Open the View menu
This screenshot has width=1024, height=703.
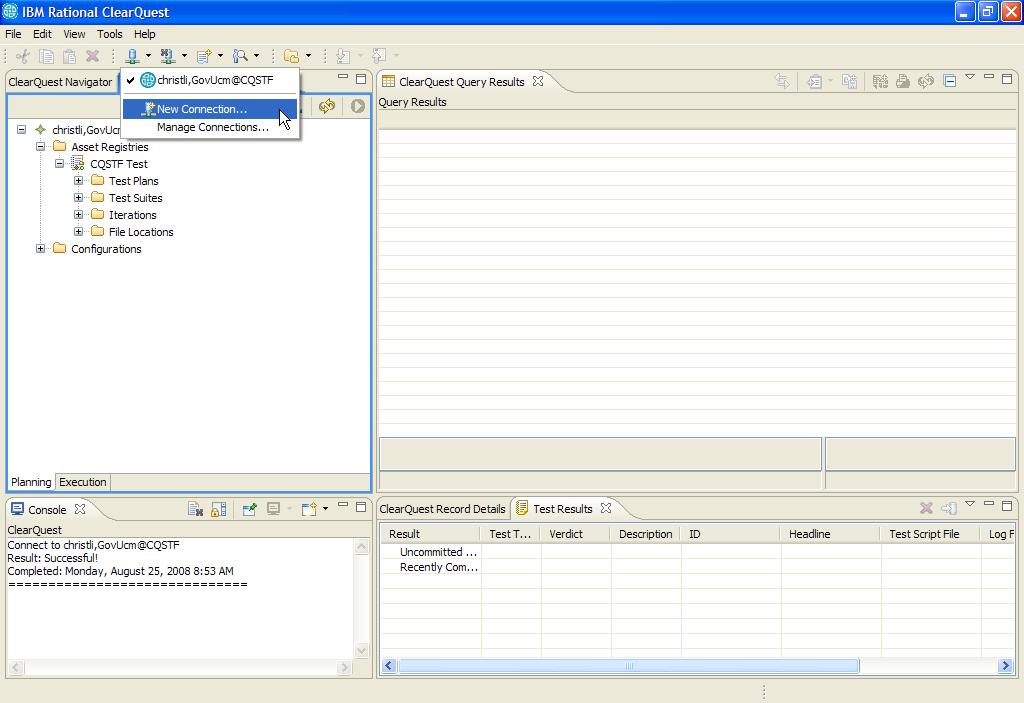tap(74, 34)
